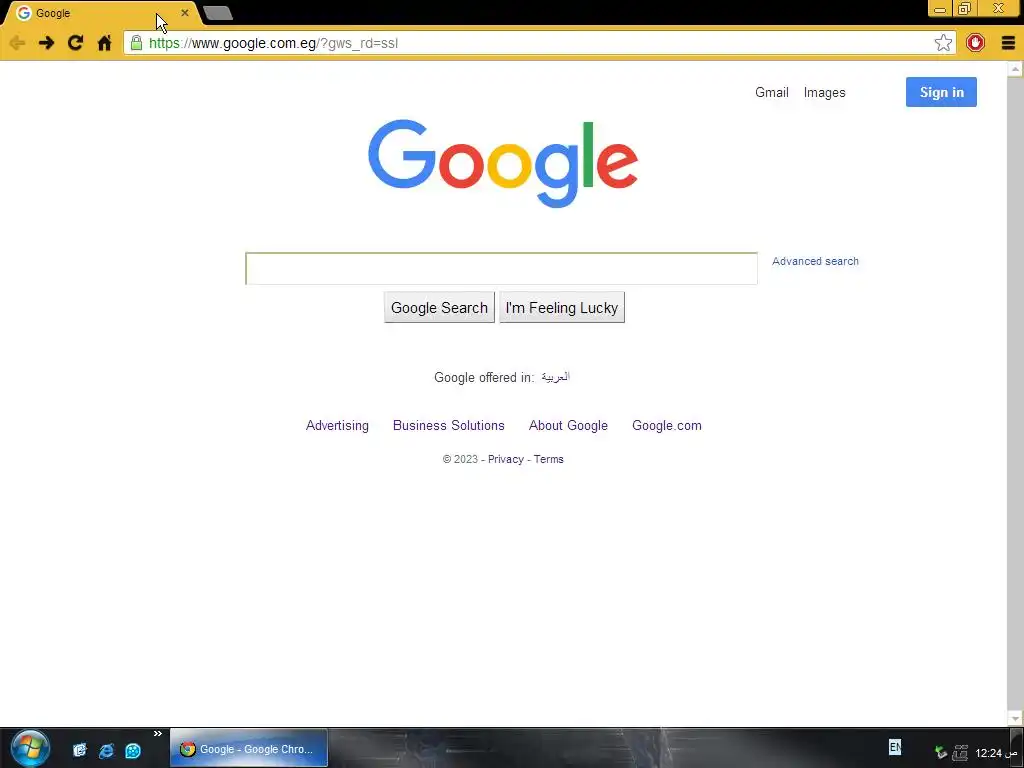Open Business Solutions link

coord(449,426)
